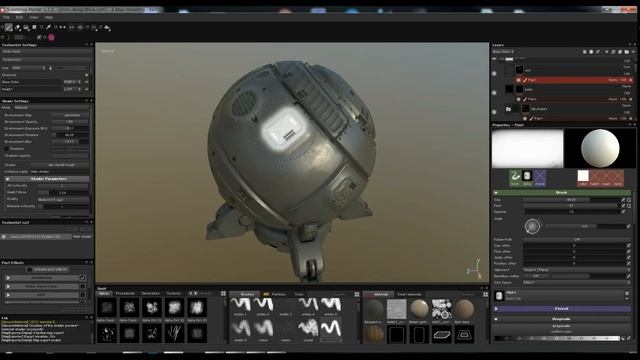Toggle visibility of the top layer
640x360 pixels.
[494, 73]
